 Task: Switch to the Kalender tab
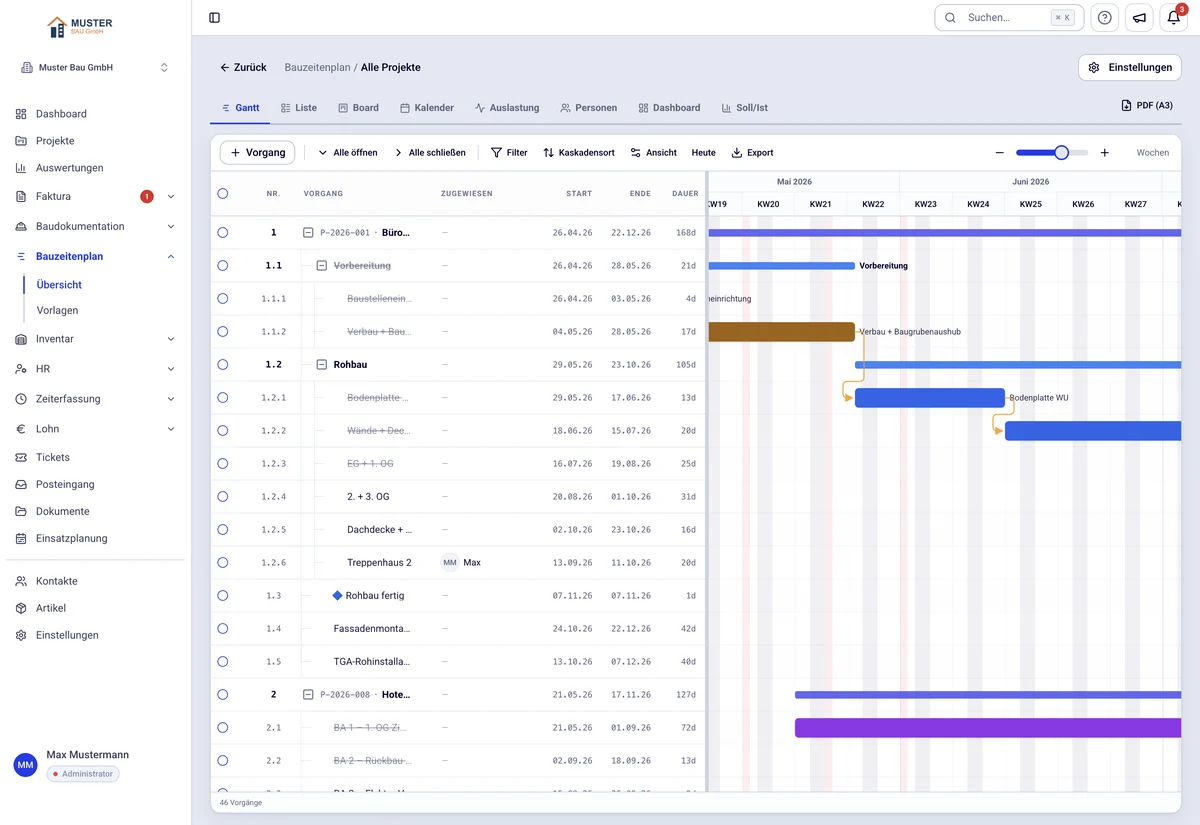tap(427, 108)
